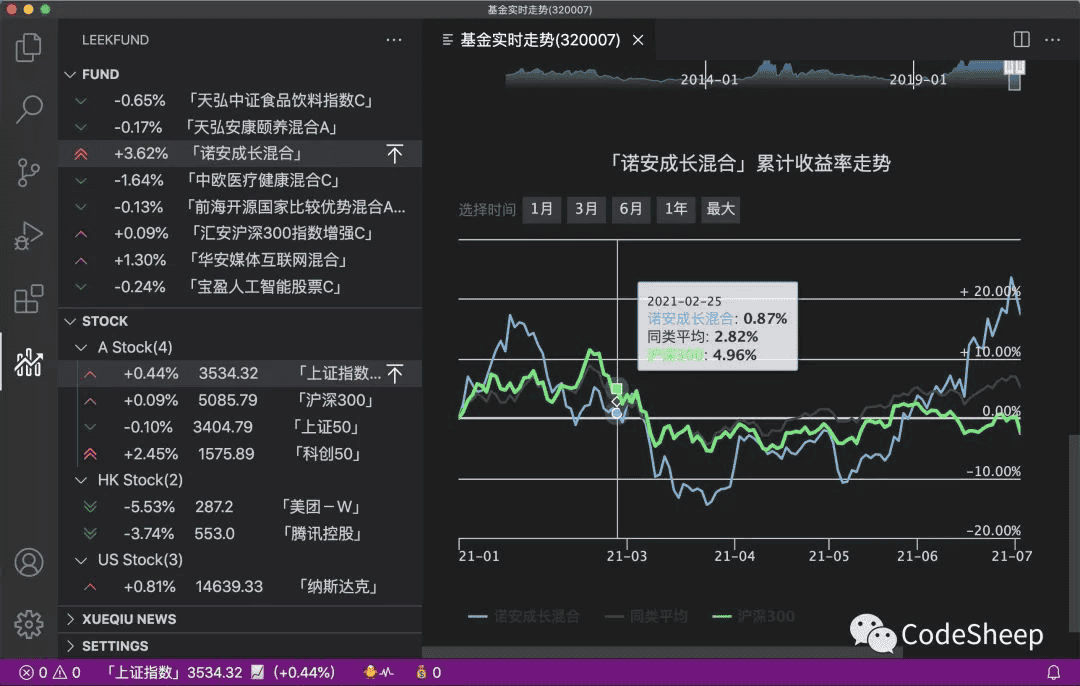The width and height of the screenshot is (1080, 686).
Task: Toggle 诺安成长混合 series in chart legend
Action: pyautogui.click(x=524, y=616)
